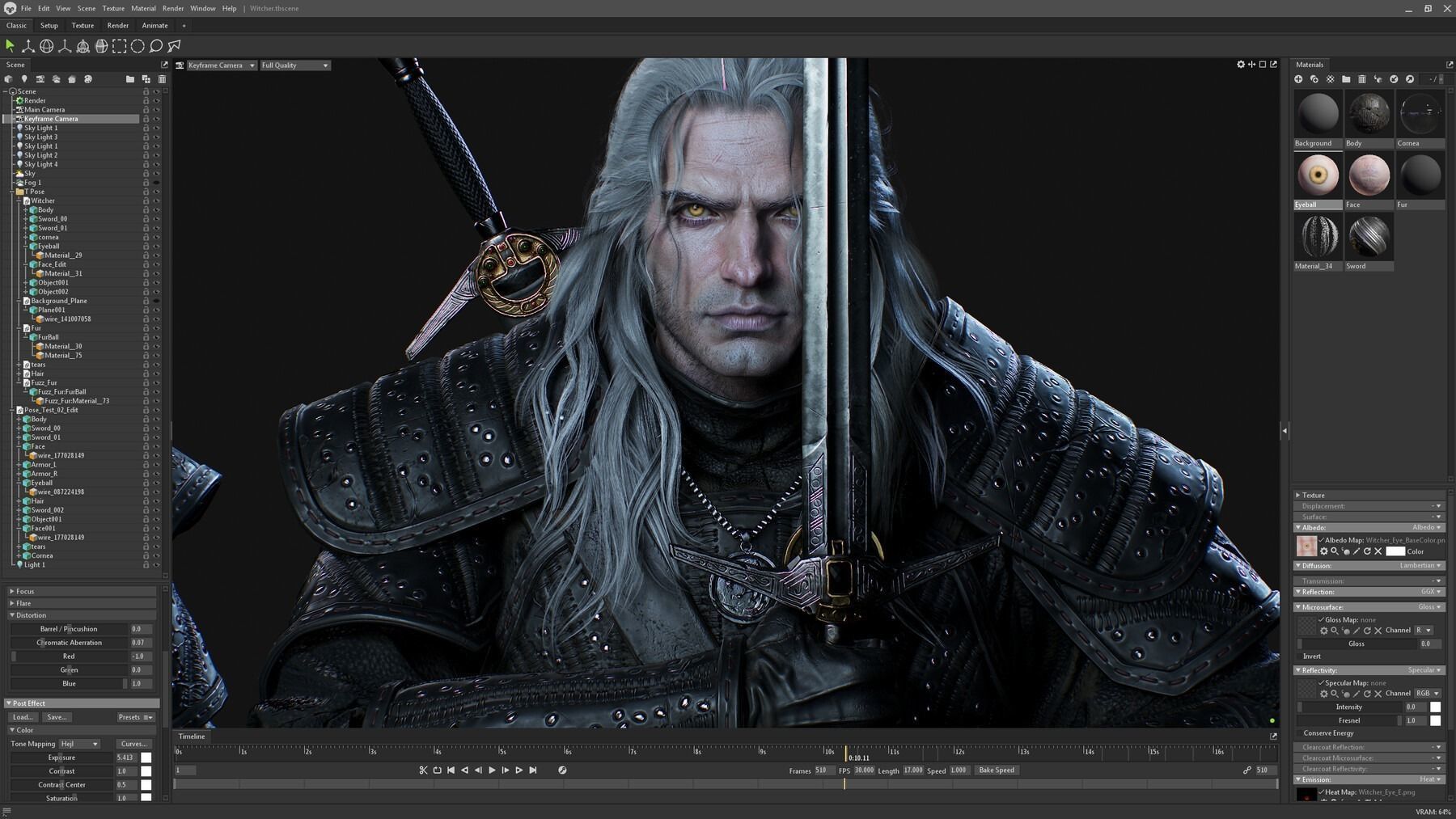Click the render settings gear above the viewport
This screenshot has height=819, width=1456.
click(1241, 64)
